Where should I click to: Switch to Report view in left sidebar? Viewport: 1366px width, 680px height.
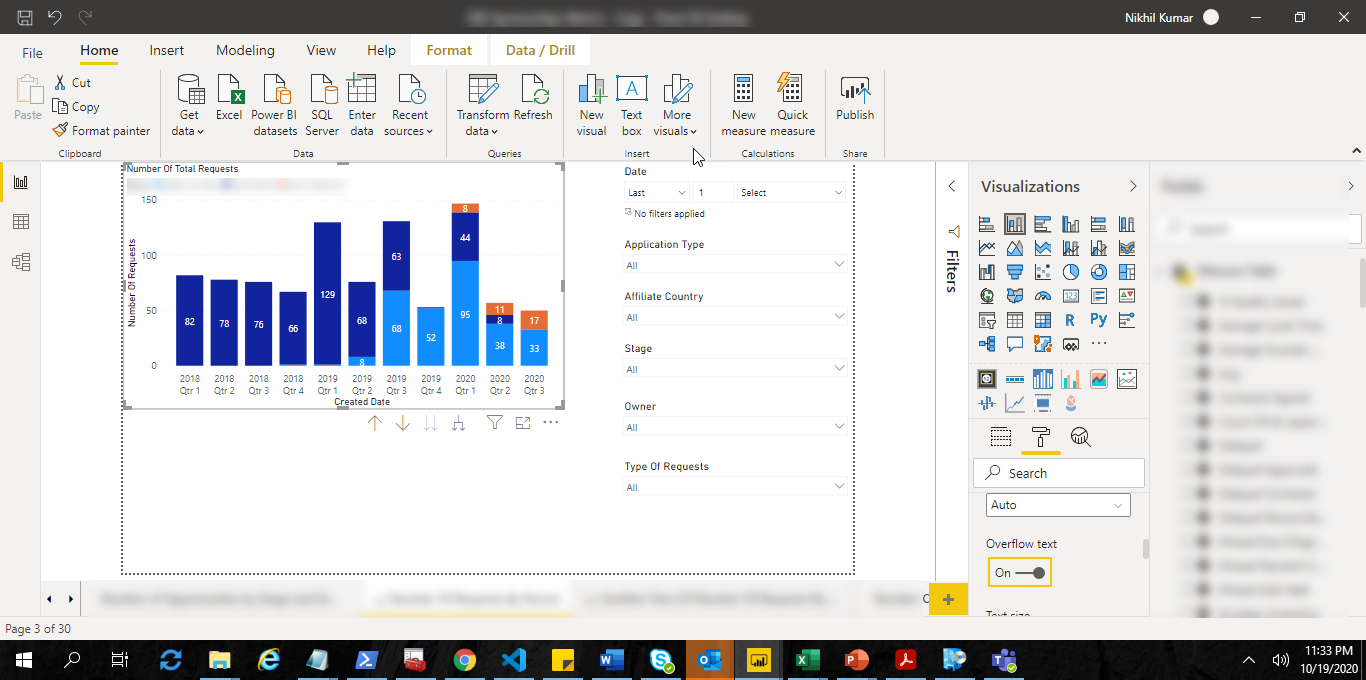tap(21, 182)
